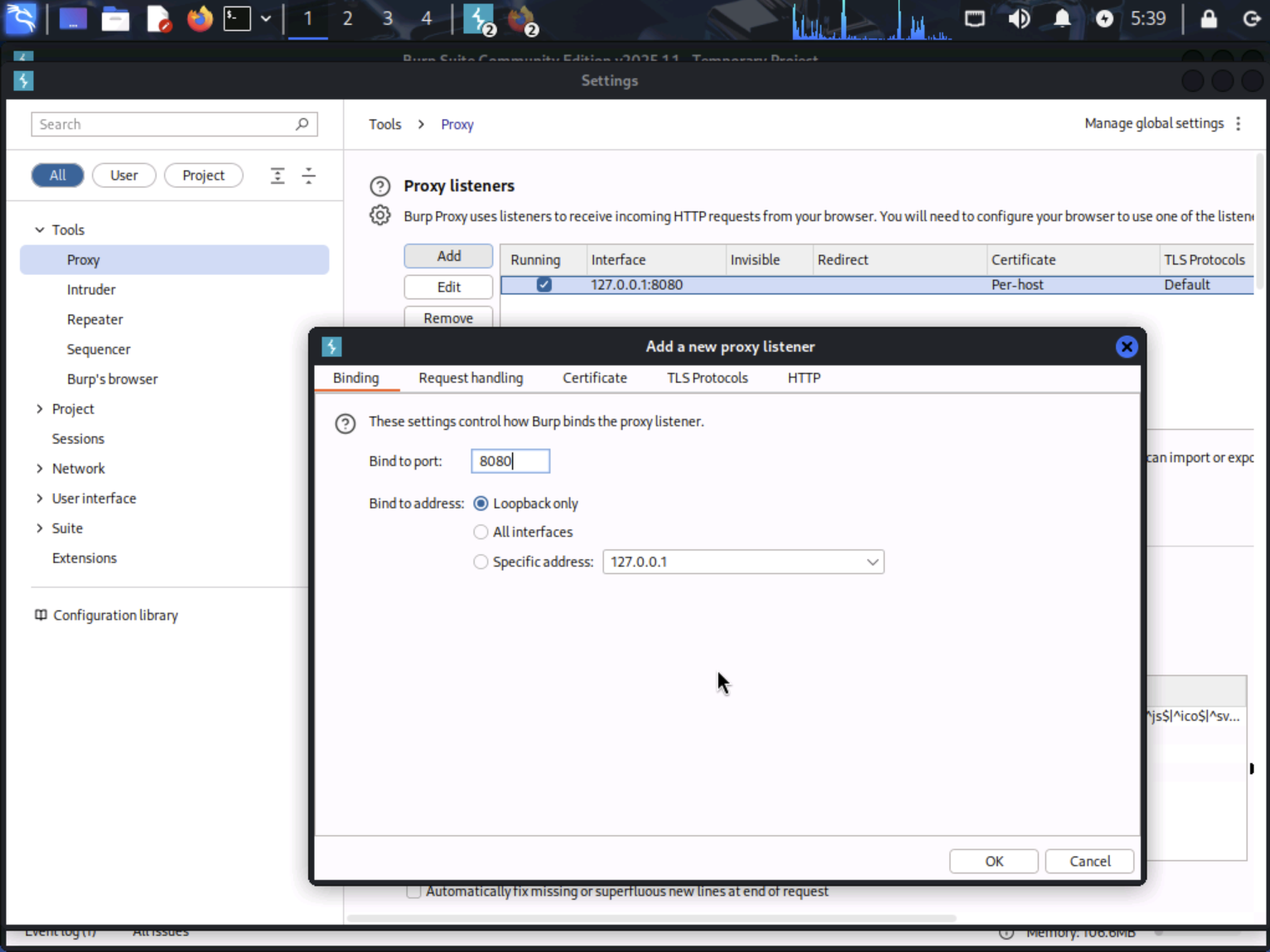Open the Manage global settings kebab menu
The image size is (1270, 952).
tap(1238, 123)
